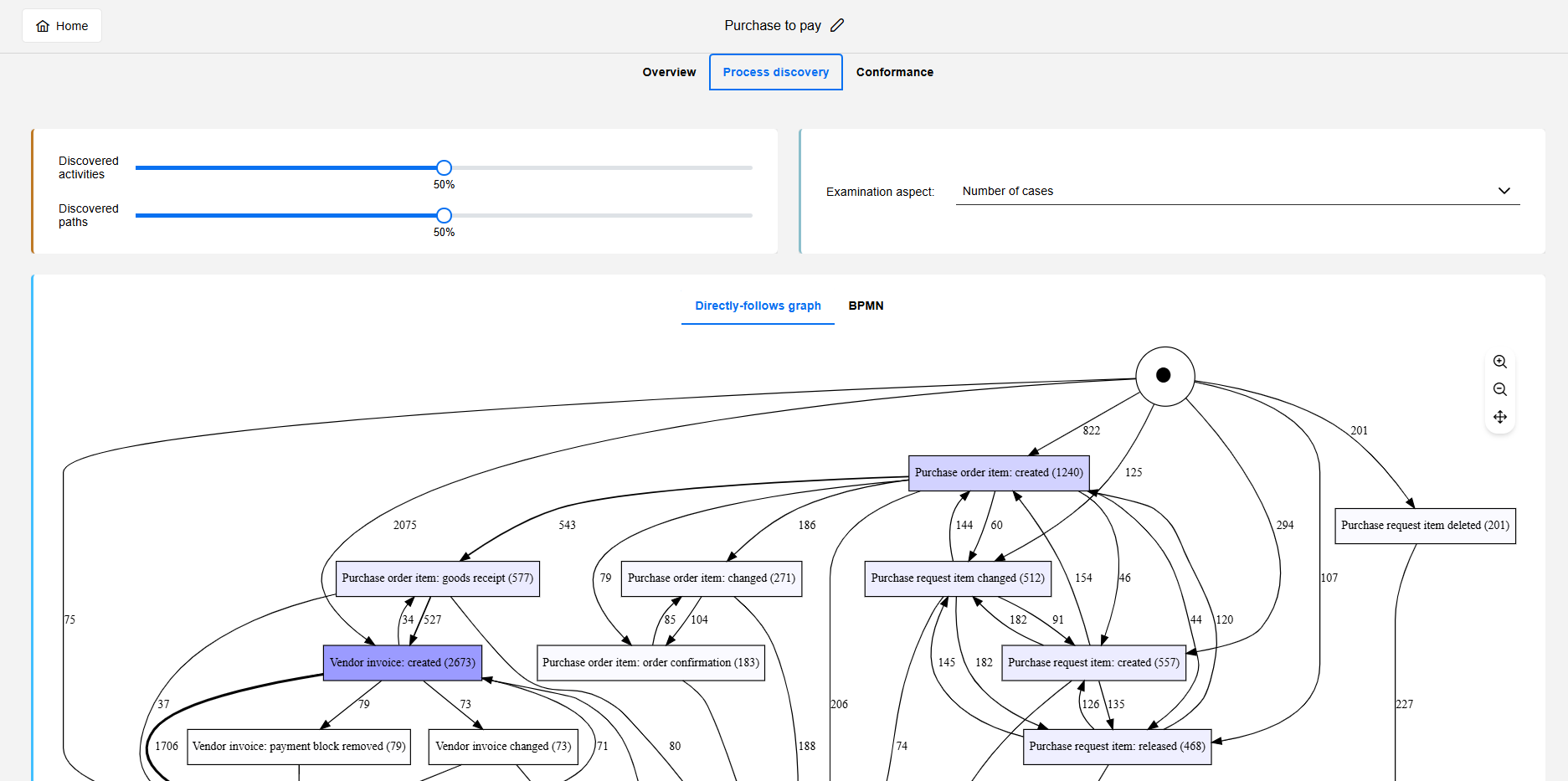Select the Directly-follows graph view
The width and height of the screenshot is (1568, 781).
[x=757, y=306]
